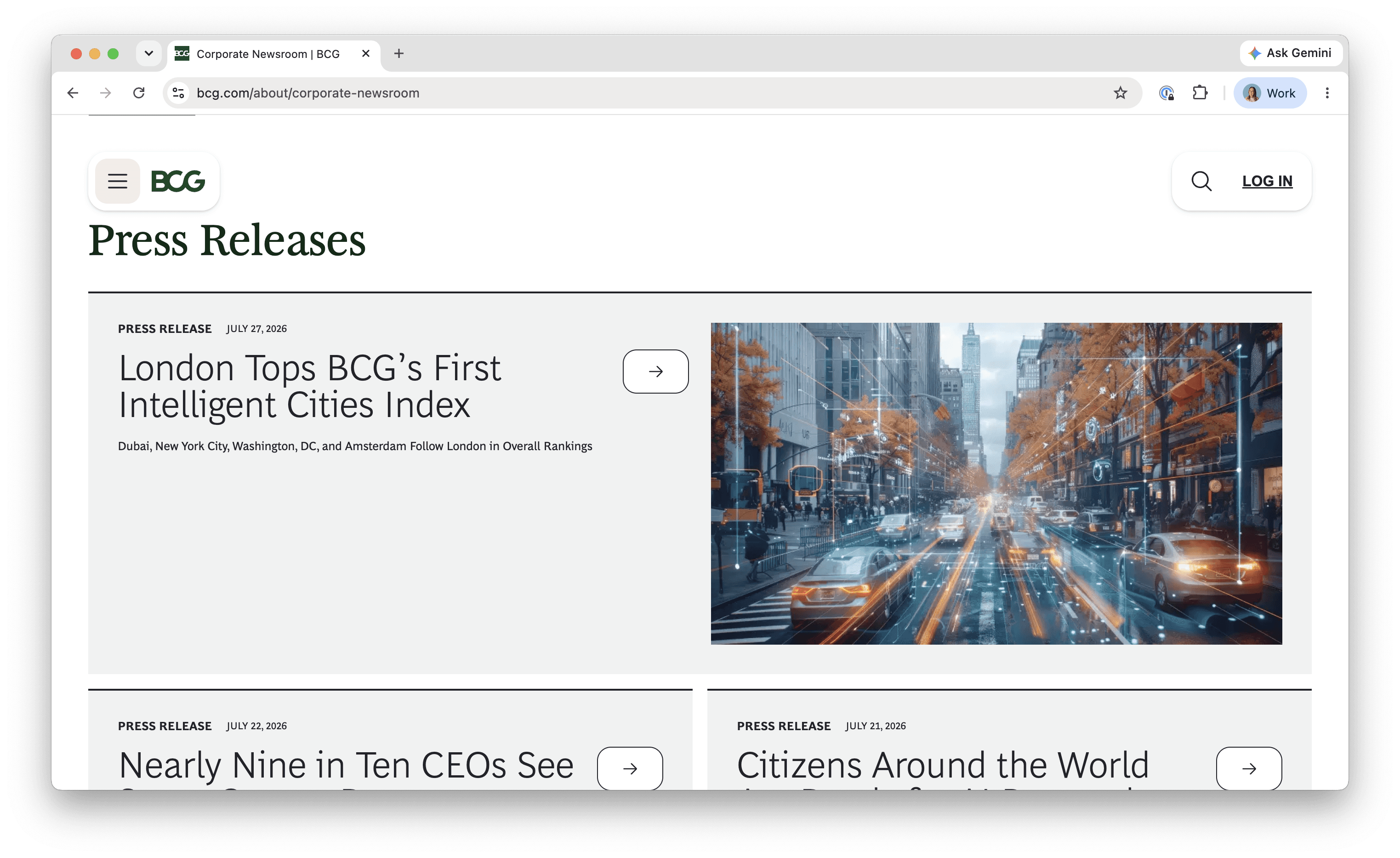Open the Work profile button

click(x=1269, y=93)
